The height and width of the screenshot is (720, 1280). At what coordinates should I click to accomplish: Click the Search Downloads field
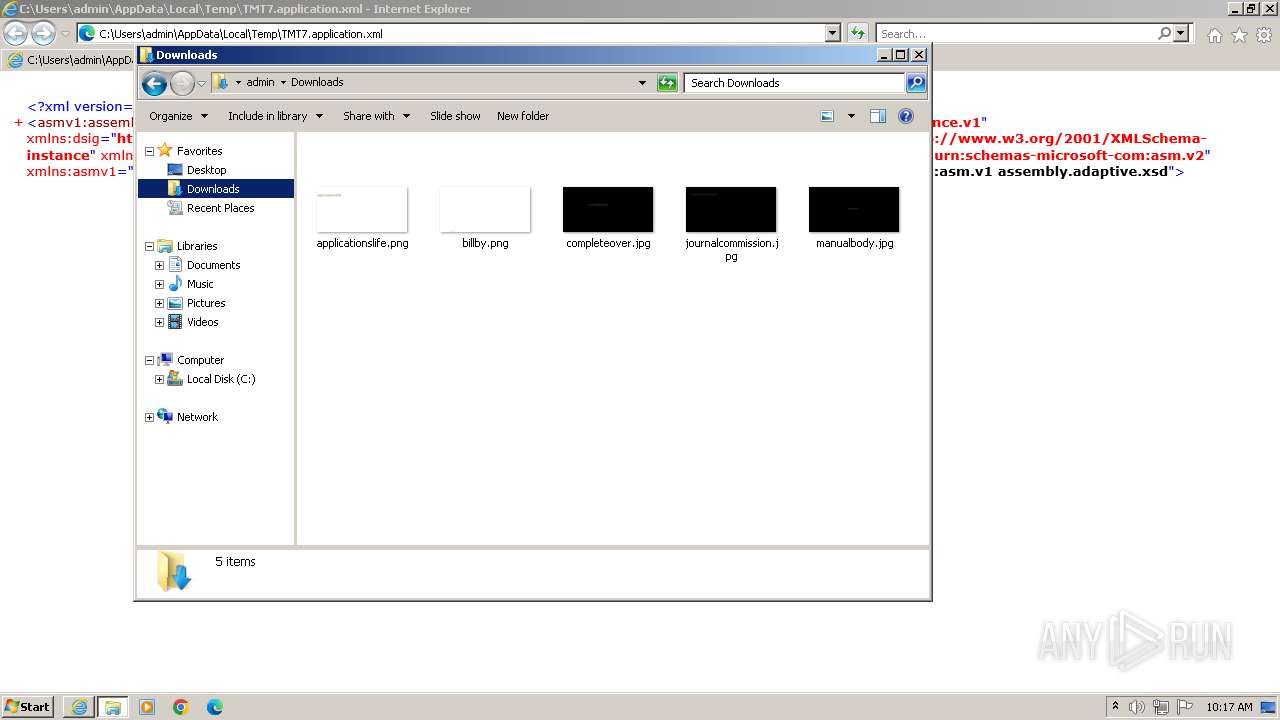coord(795,83)
